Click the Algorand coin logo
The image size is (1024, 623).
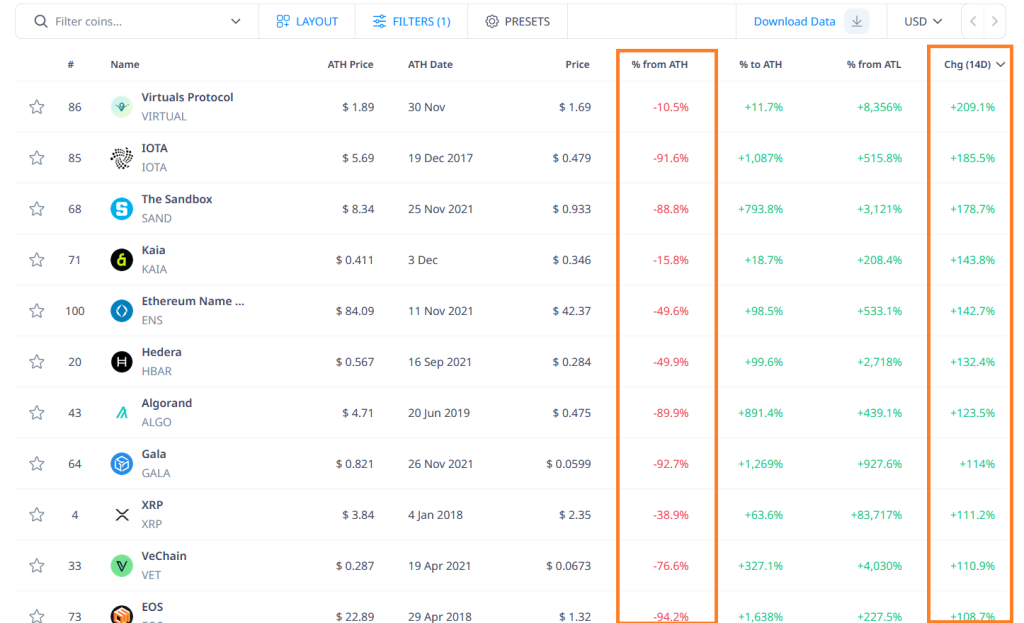(121, 412)
